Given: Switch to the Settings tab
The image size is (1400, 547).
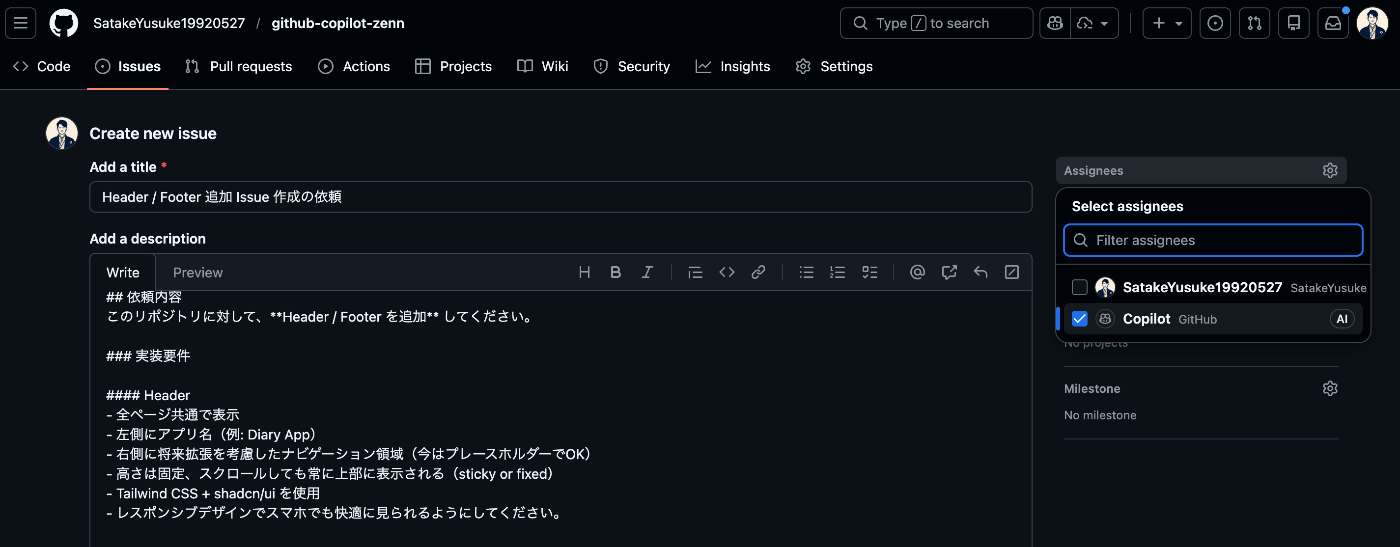Looking at the screenshot, I should point(834,66).
